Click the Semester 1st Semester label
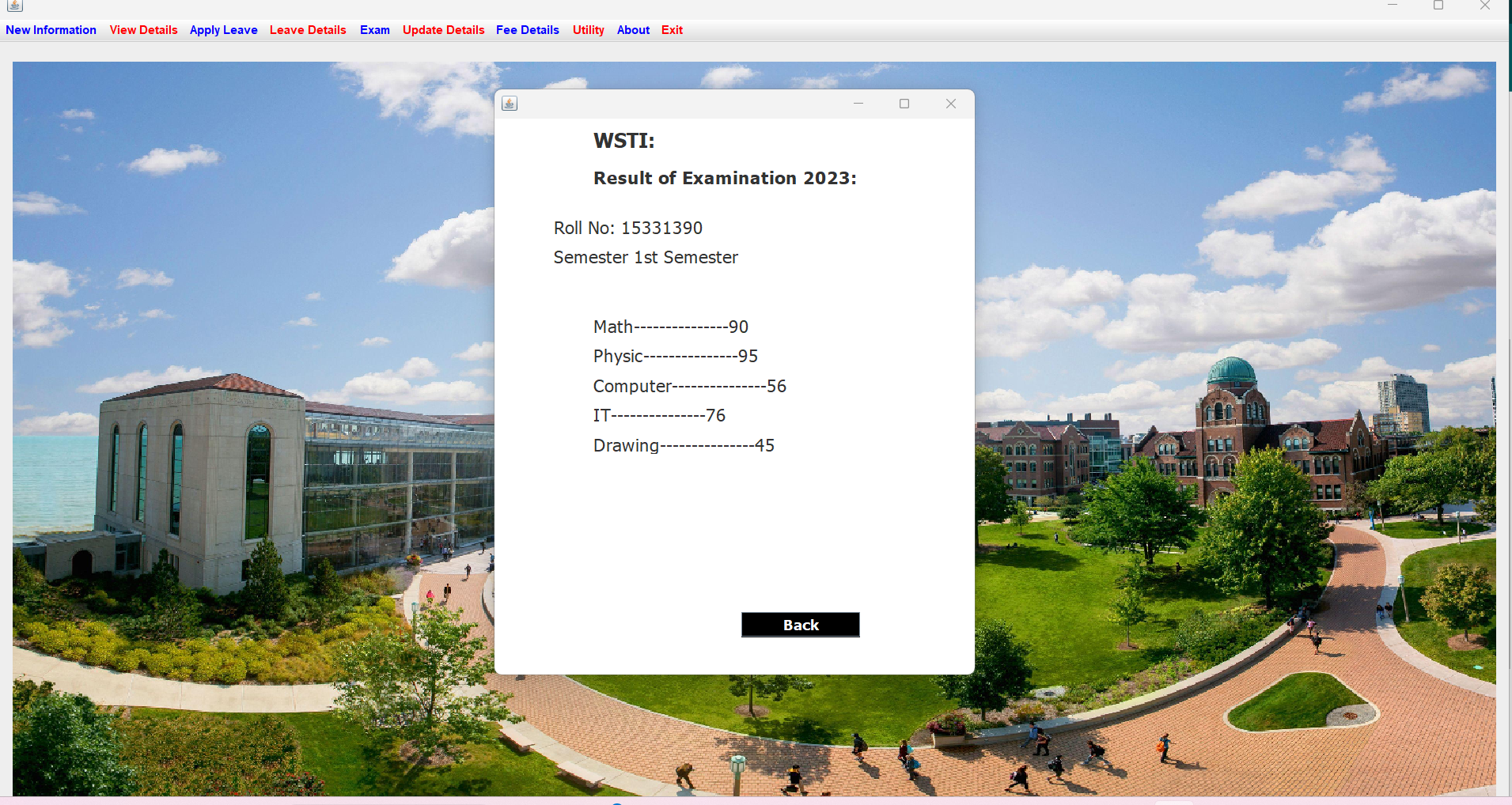Viewport: 1512px width, 805px height. click(646, 257)
